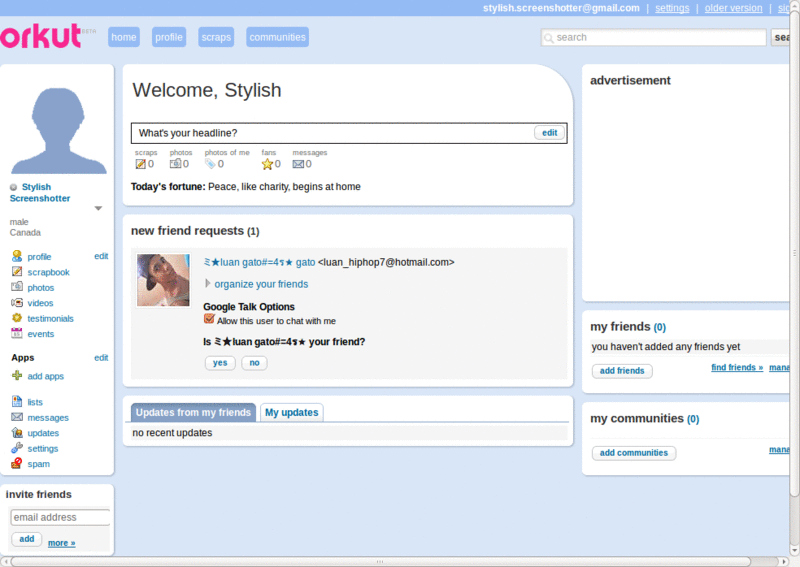Click the orkut logo

pos(41,36)
